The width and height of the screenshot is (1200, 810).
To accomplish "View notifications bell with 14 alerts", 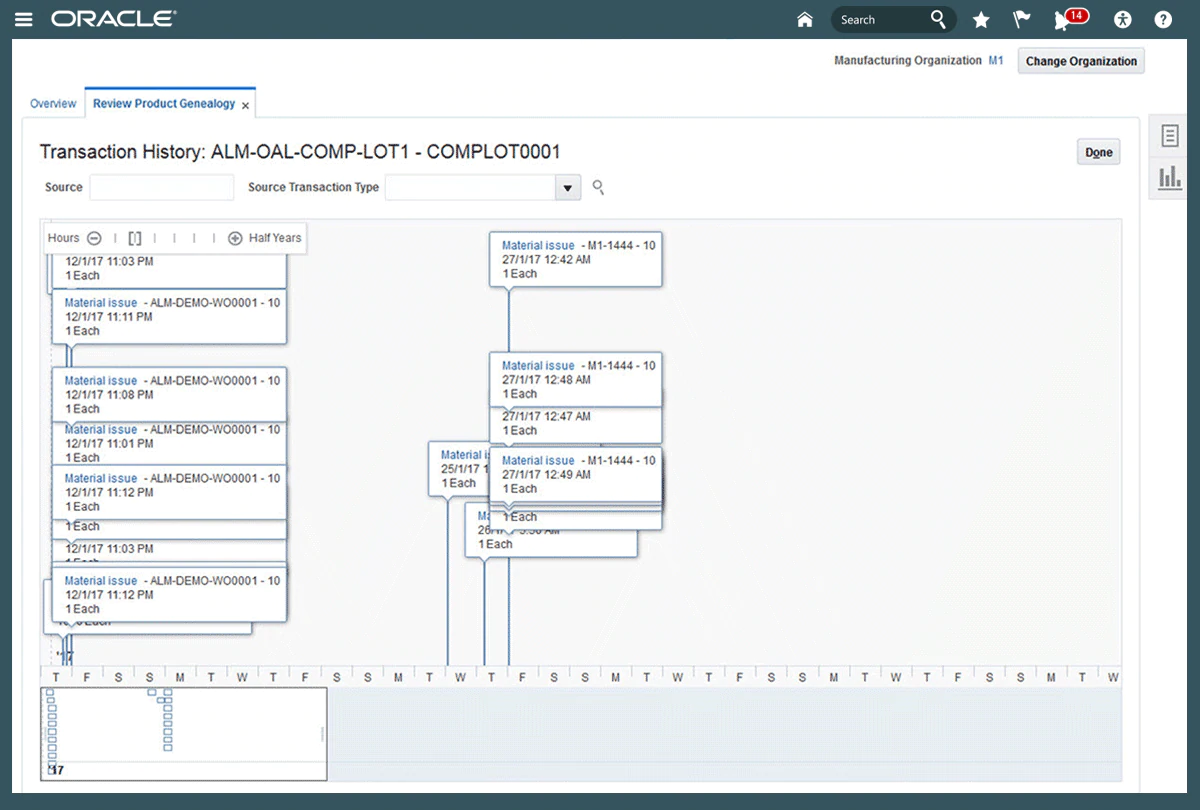I will (x=1066, y=19).
